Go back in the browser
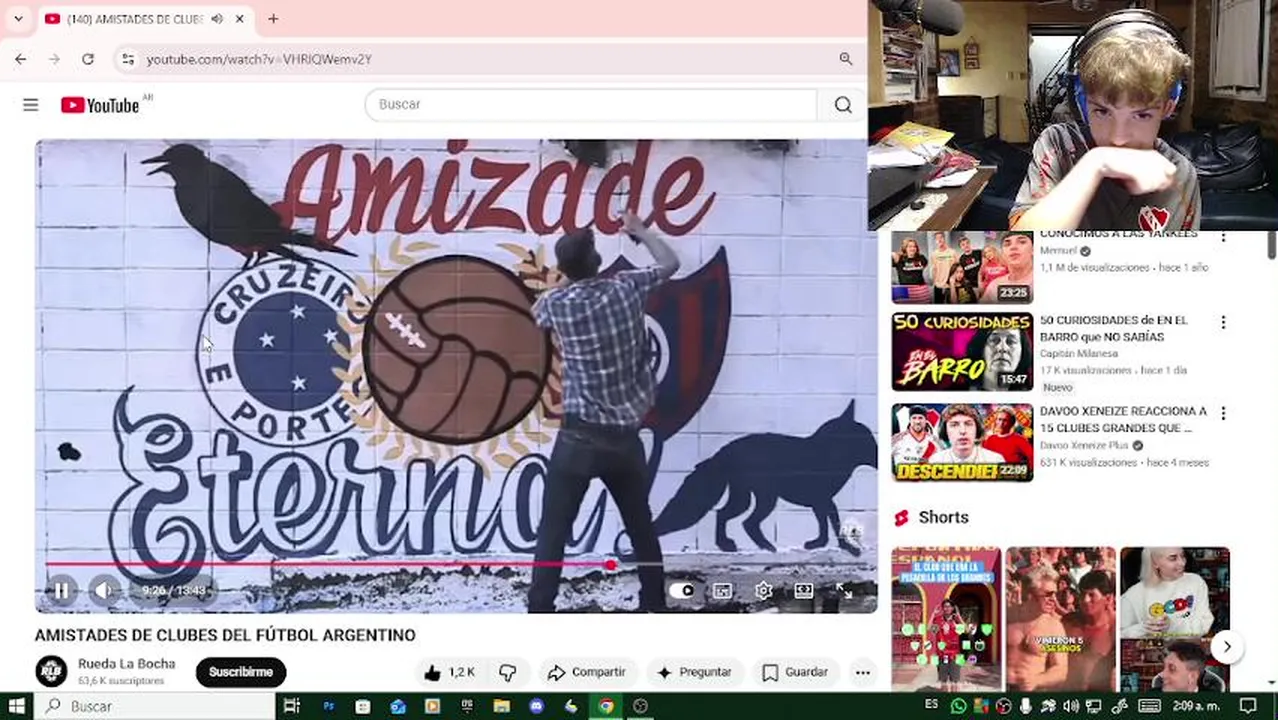Screen dimensions: 1278x720 [x=21, y=59]
